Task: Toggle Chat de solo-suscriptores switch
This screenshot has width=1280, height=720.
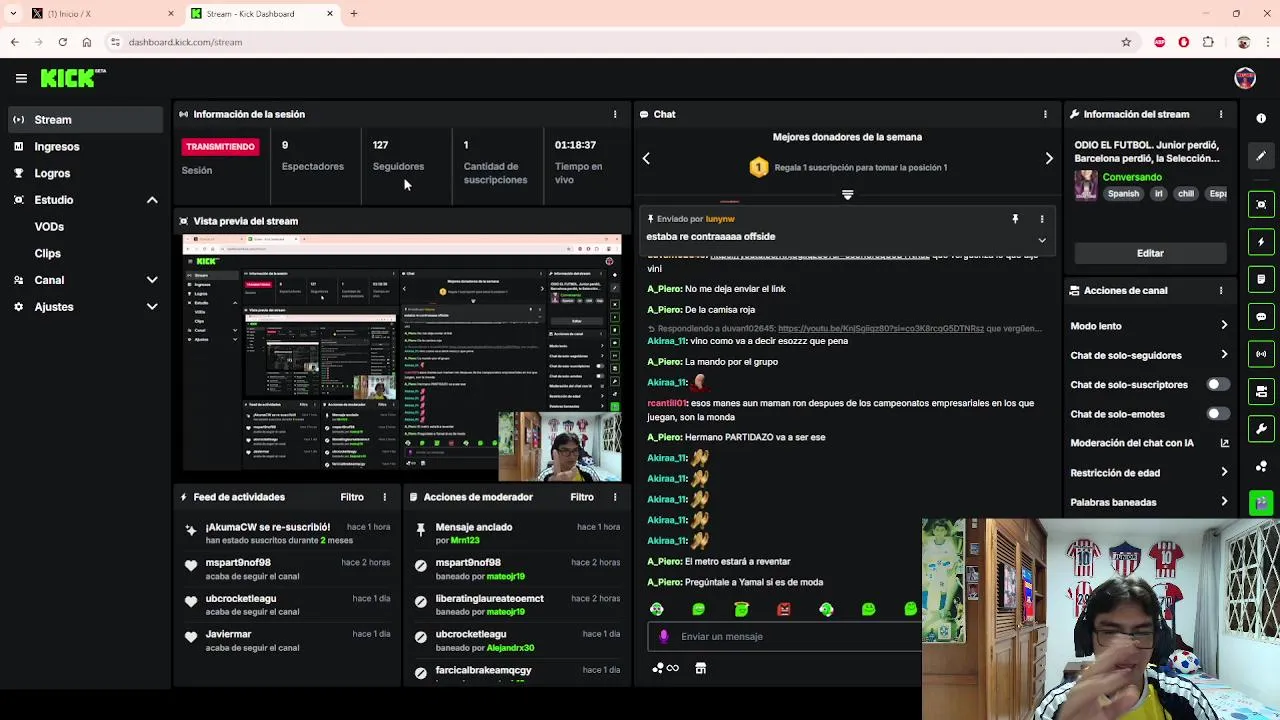Action: (x=1216, y=384)
